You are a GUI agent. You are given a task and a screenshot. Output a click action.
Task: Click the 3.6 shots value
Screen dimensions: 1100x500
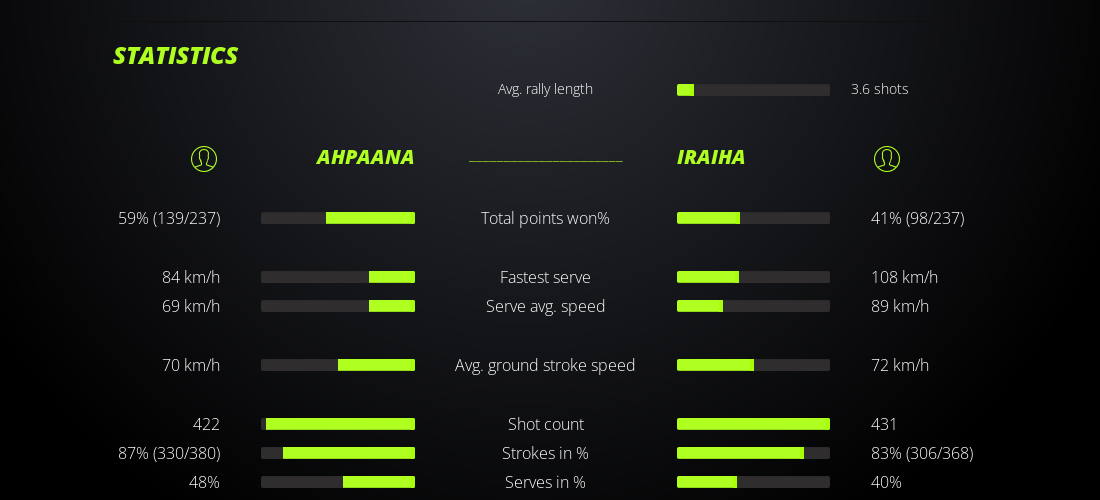coord(879,89)
